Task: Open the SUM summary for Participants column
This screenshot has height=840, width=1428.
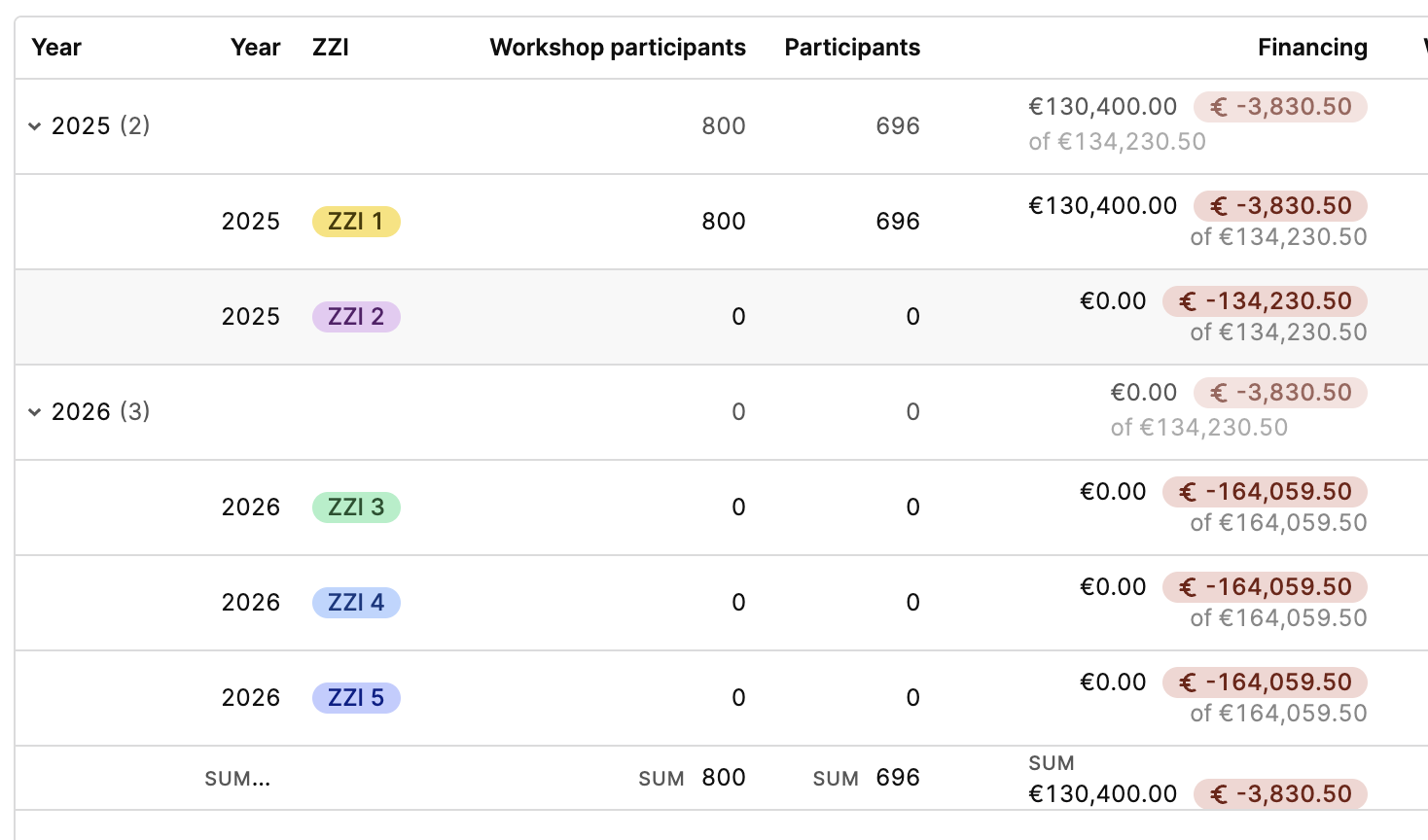Action: (866, 778)
